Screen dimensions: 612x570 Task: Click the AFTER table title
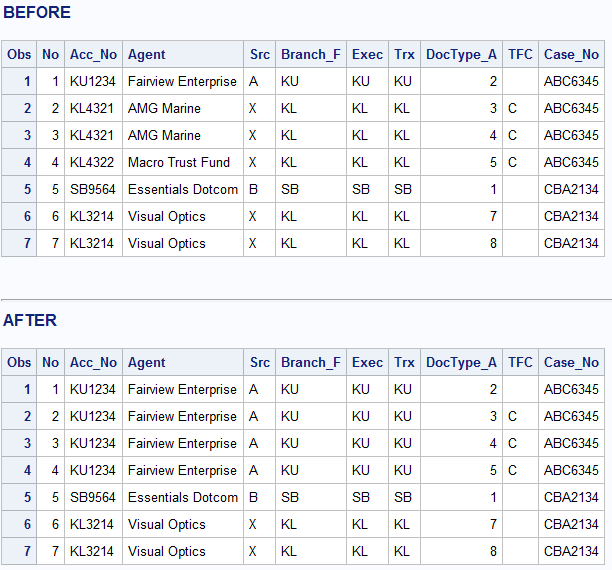30,320
